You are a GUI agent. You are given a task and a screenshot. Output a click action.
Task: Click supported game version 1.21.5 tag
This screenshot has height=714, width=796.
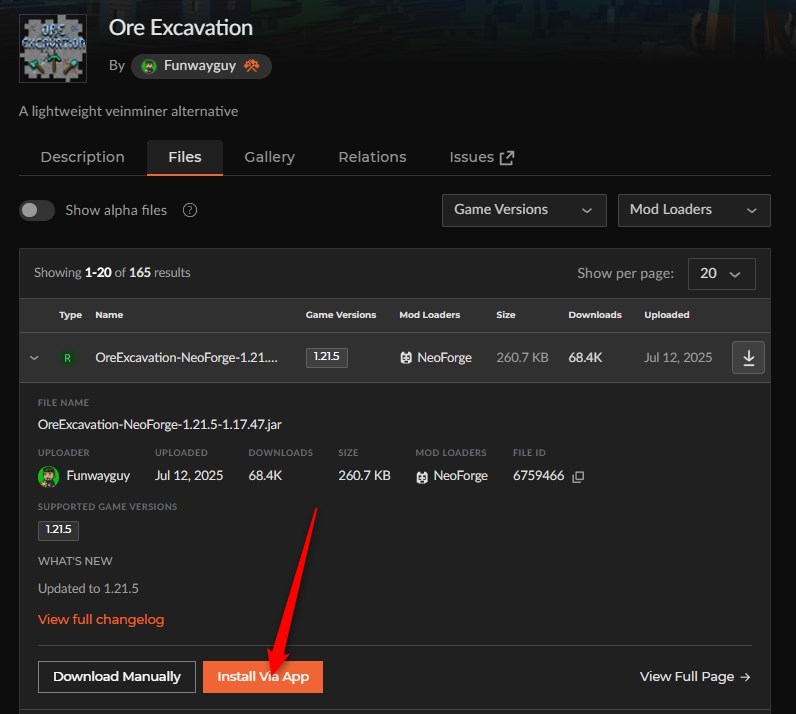58,530
